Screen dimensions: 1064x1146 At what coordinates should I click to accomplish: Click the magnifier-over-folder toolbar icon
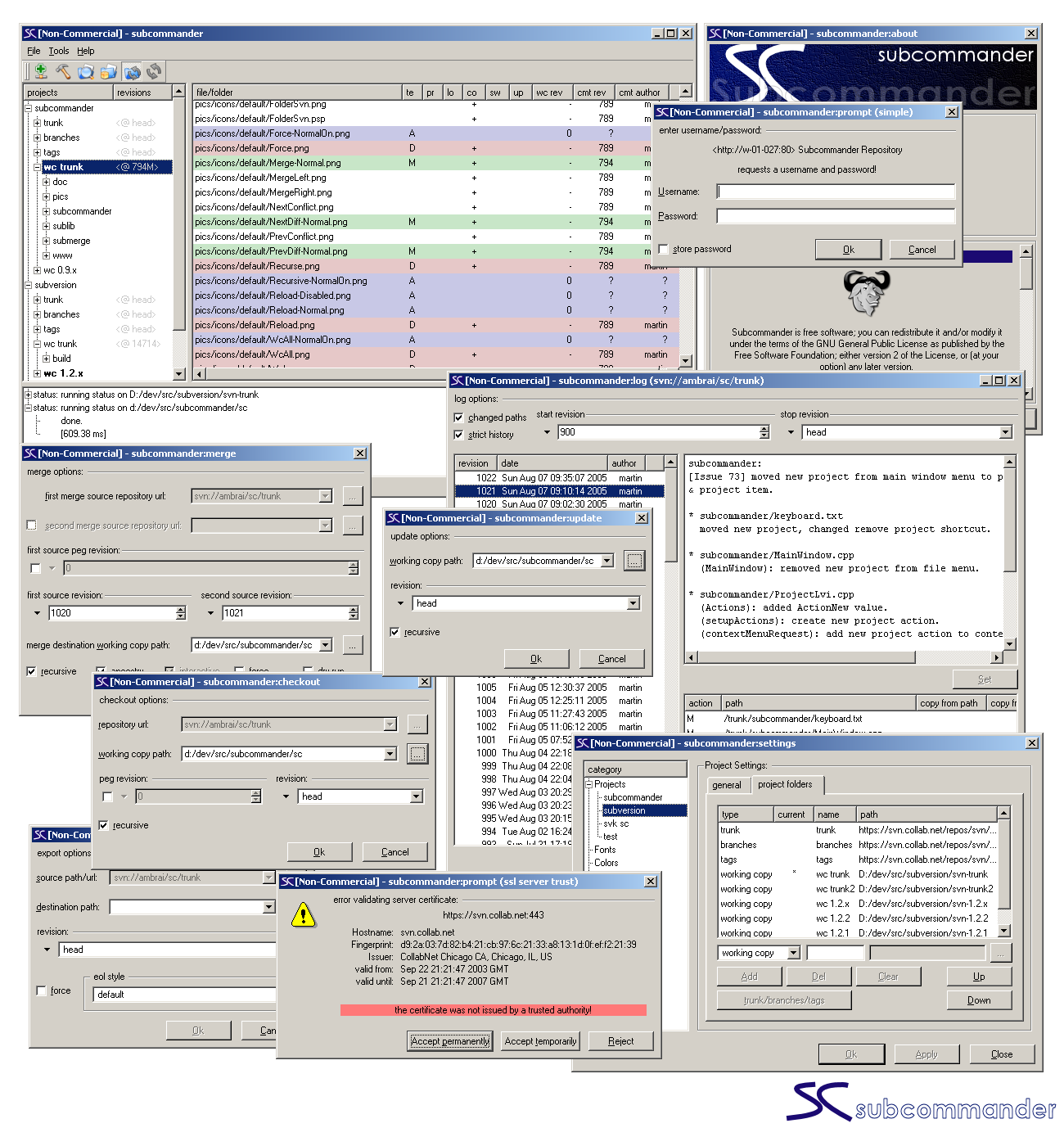pyautogui.click(x=86, y=71)
